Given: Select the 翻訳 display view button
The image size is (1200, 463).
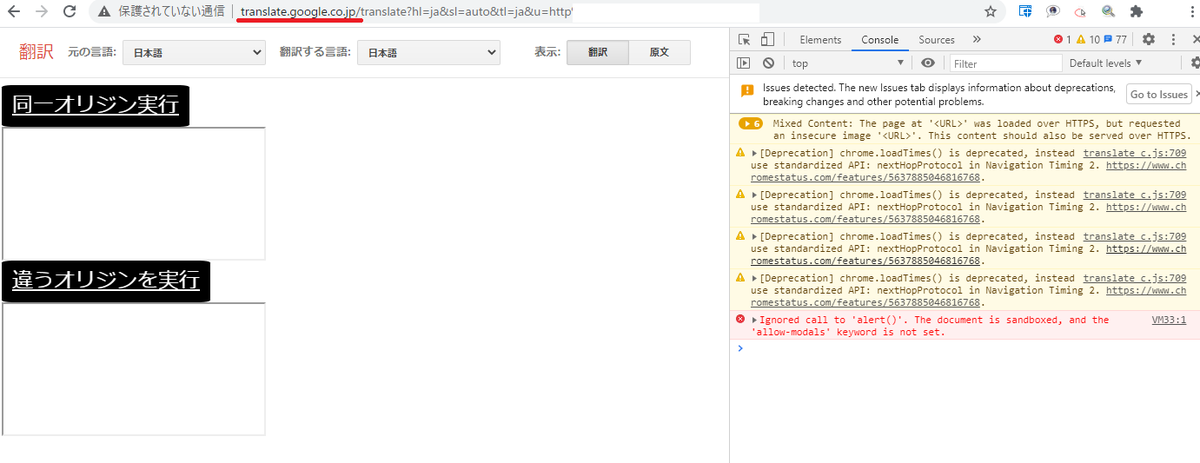Looking at the screenshot, I should [x=597, y=52].
